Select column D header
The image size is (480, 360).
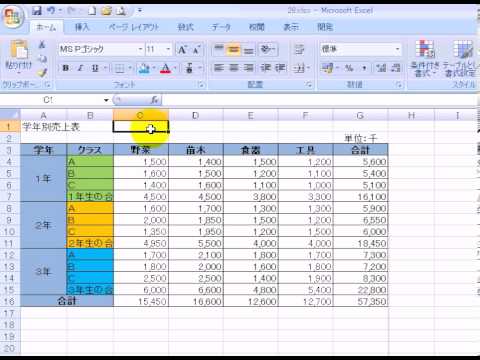(196, 115)
